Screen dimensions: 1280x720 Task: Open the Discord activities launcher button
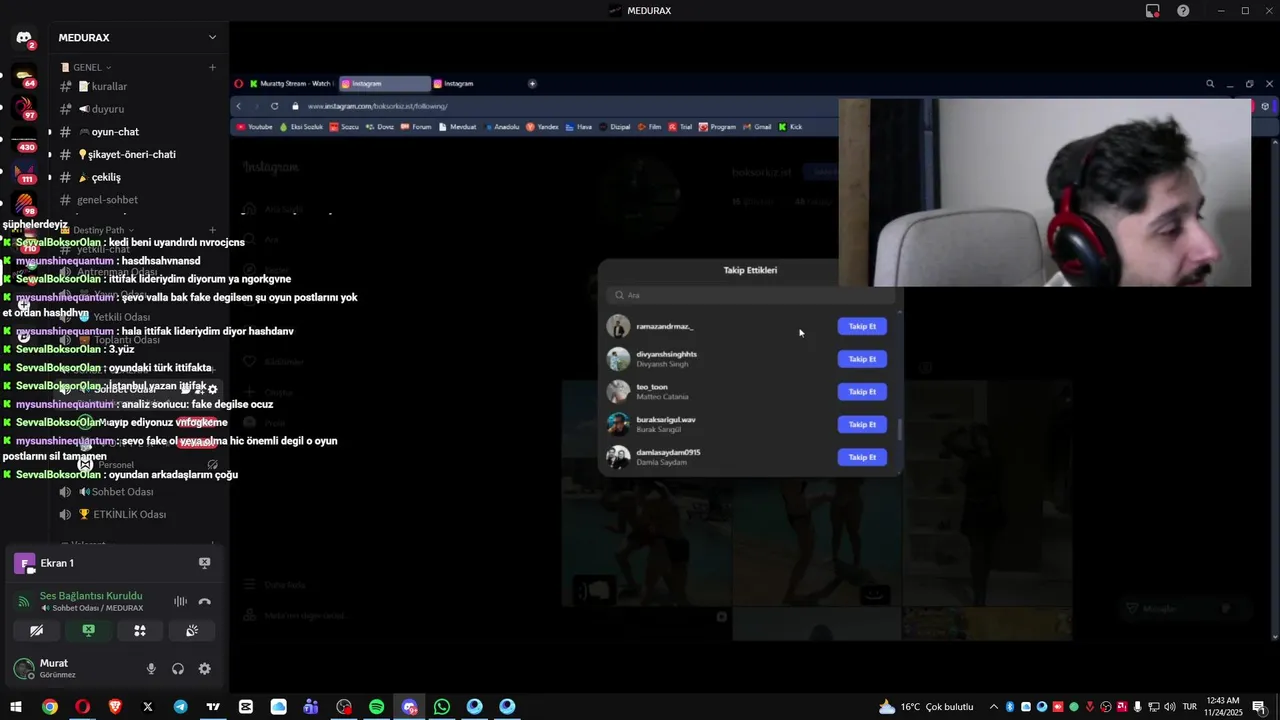pos(140,631)
